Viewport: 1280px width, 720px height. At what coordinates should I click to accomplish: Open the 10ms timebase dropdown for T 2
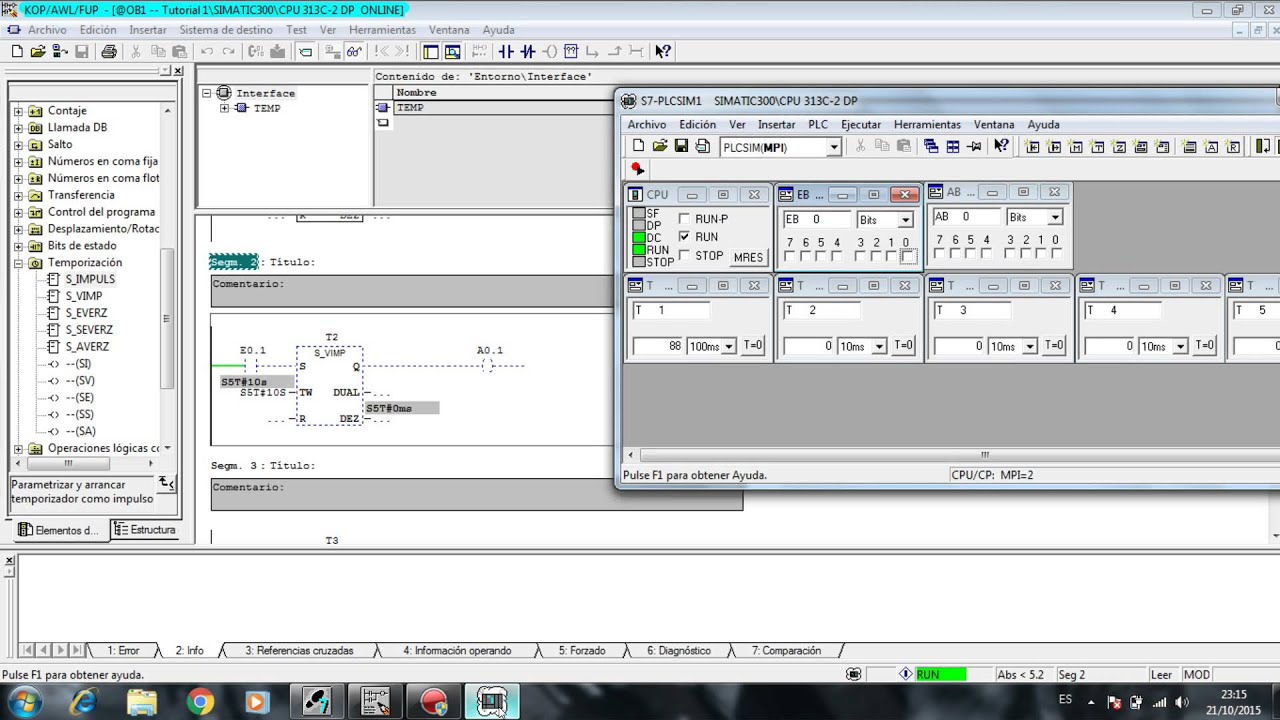pyautogui.click(x=879, y=346)
